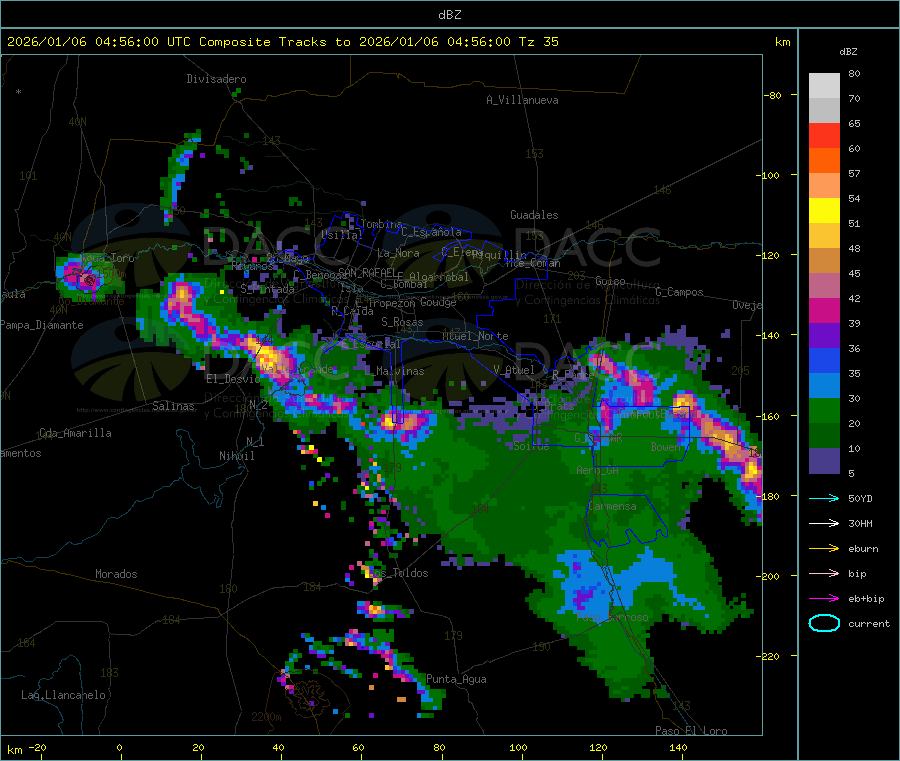The height and width of the screenshot is (761, 900).
Task: Click the 5 dBZ purple legend swatch
Action: click(824, 461)
